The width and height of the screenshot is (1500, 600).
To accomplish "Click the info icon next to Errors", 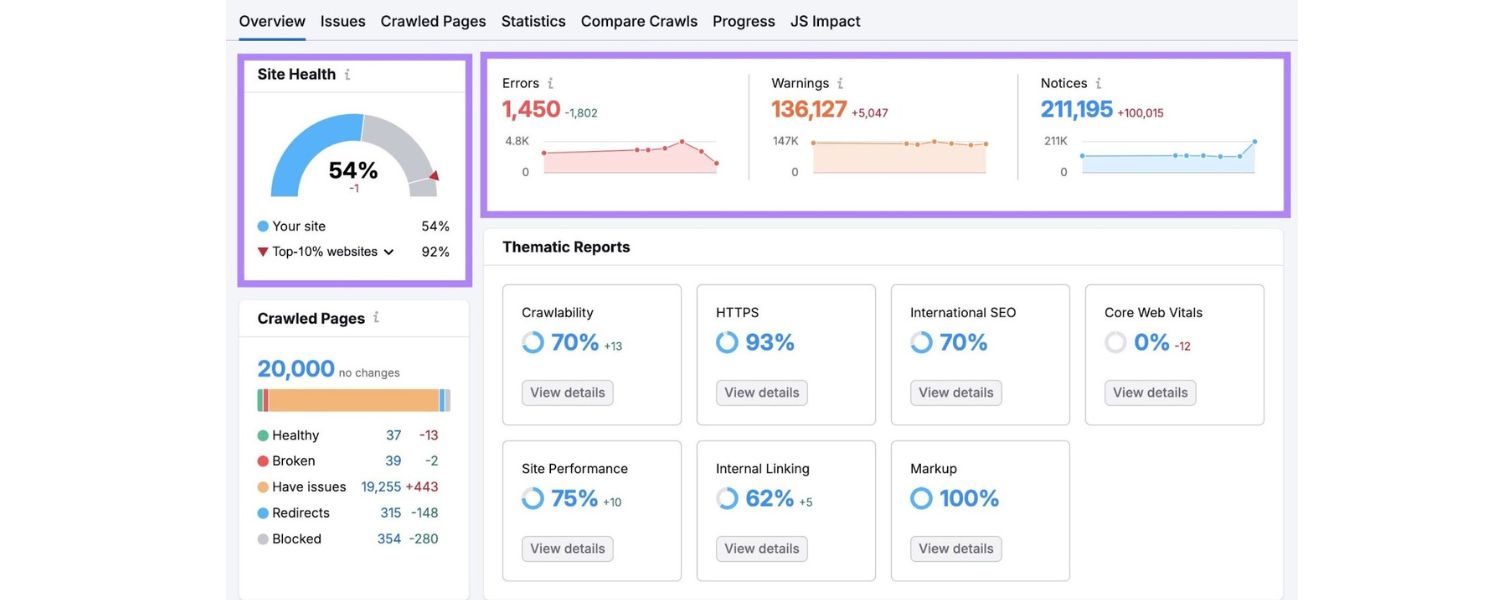I will (550, 84).
